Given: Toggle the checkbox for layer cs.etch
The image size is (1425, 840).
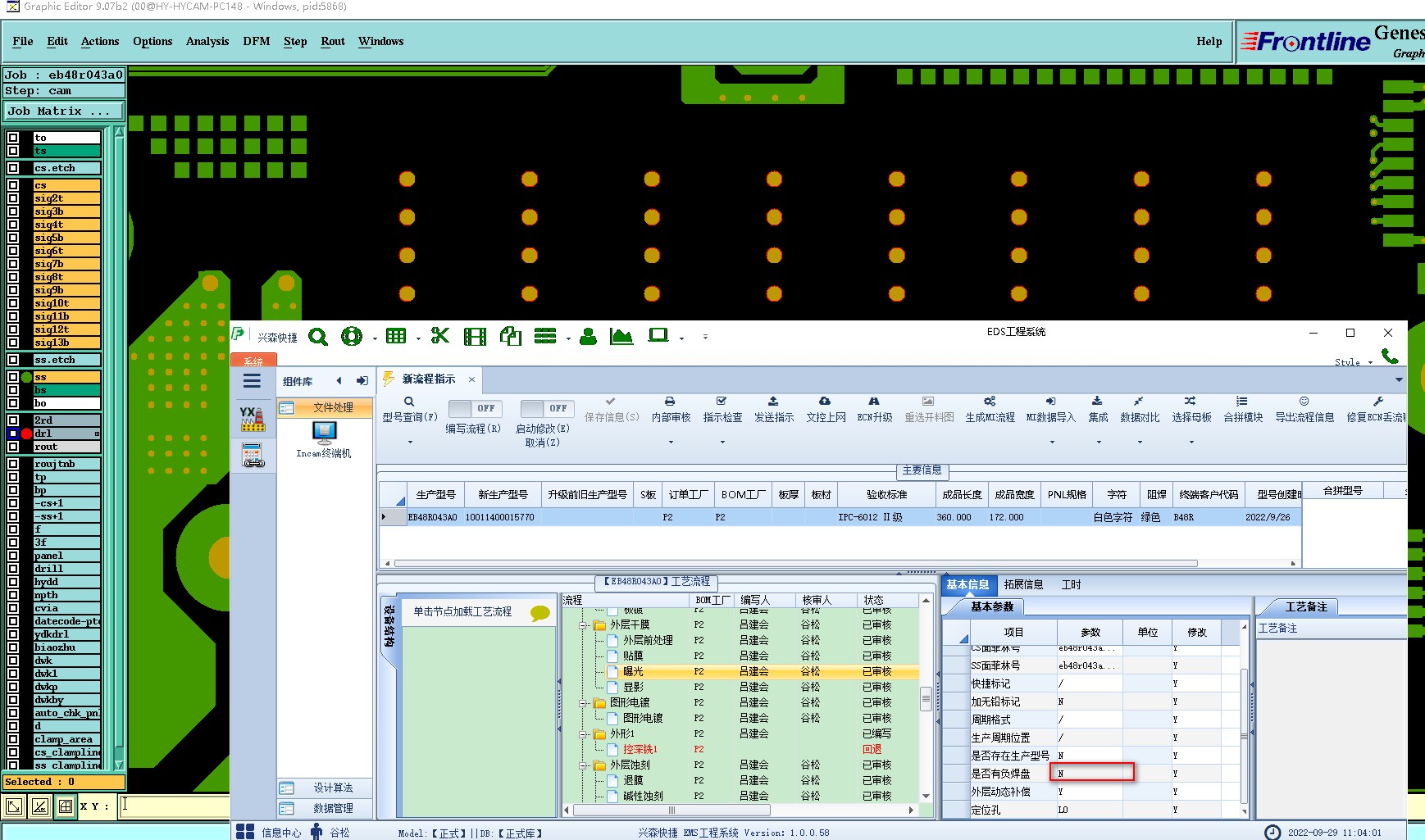Looking at the screenshot, I should pos(13,168).
